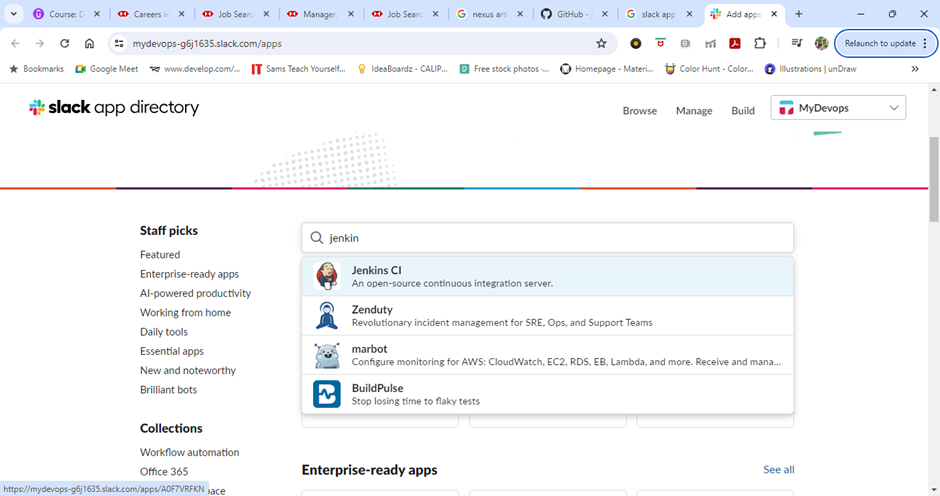Image resolution: width=940 pixels, height=496 pixels.
Task: Close the GitHub tab
Action: click(x=605, y=14)
